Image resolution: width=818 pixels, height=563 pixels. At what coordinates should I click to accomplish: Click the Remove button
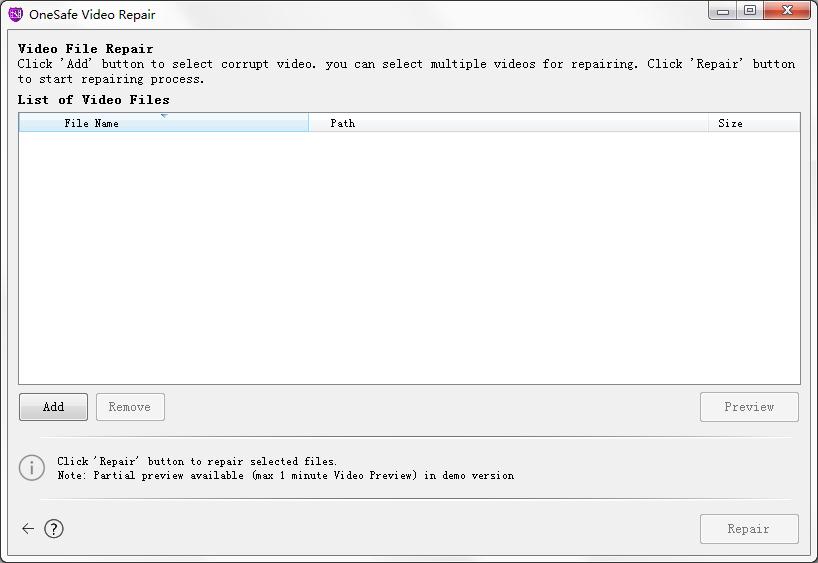click(130, 407)
